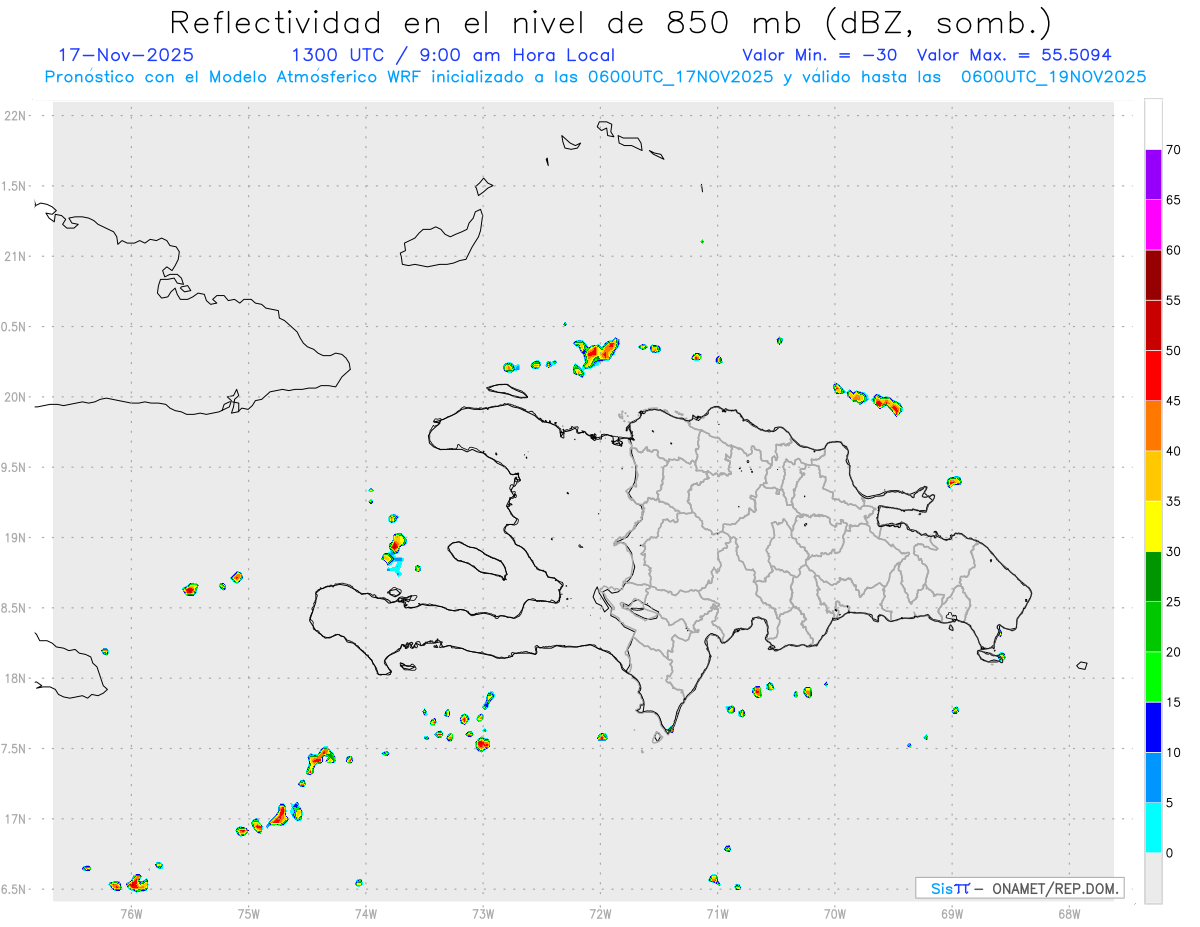Screen dimensions: 1200x927
Task: Click the dark blue 10-15 dBZ color band
Action: click(1153, 727)
